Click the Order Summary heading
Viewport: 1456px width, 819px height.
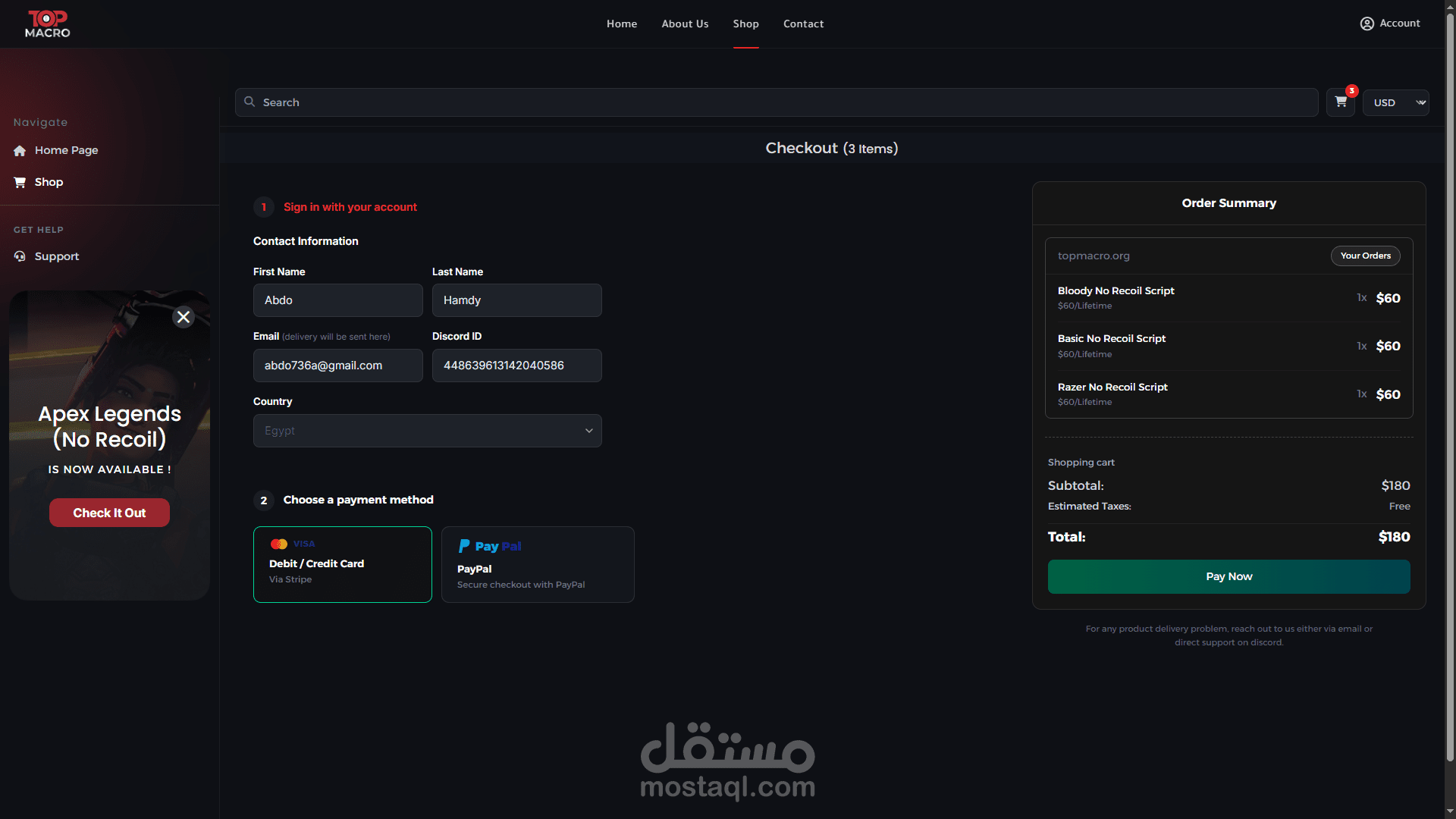(1229, 203)
